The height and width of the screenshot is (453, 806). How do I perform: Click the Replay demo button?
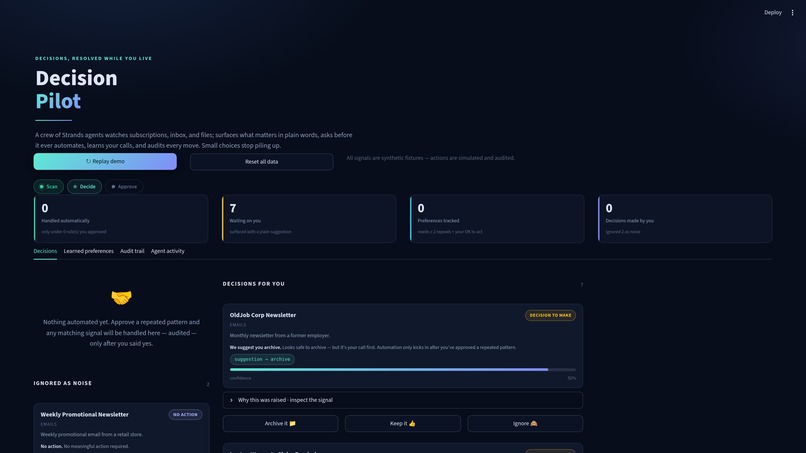tap(105, 161)
